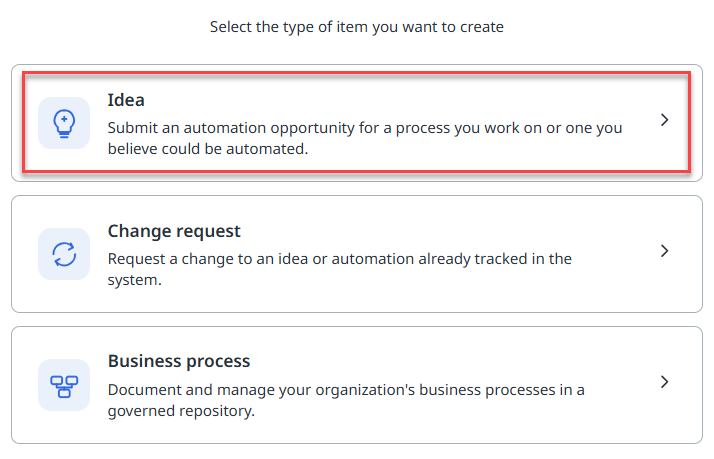This screenshot has width=714, height=459.
Task: Click the "system." text under Change request
Action: [134, 280]
